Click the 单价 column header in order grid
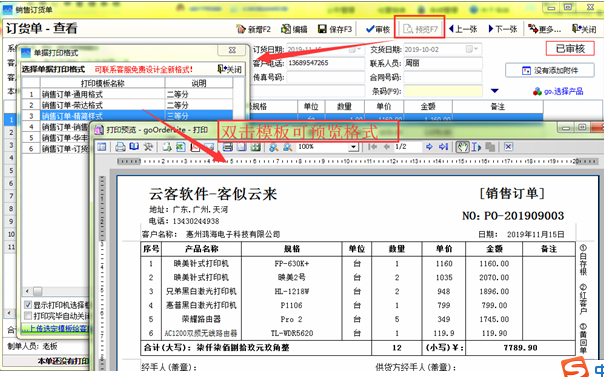Viewport: 604px width, 377px height. tap(384, 107)
